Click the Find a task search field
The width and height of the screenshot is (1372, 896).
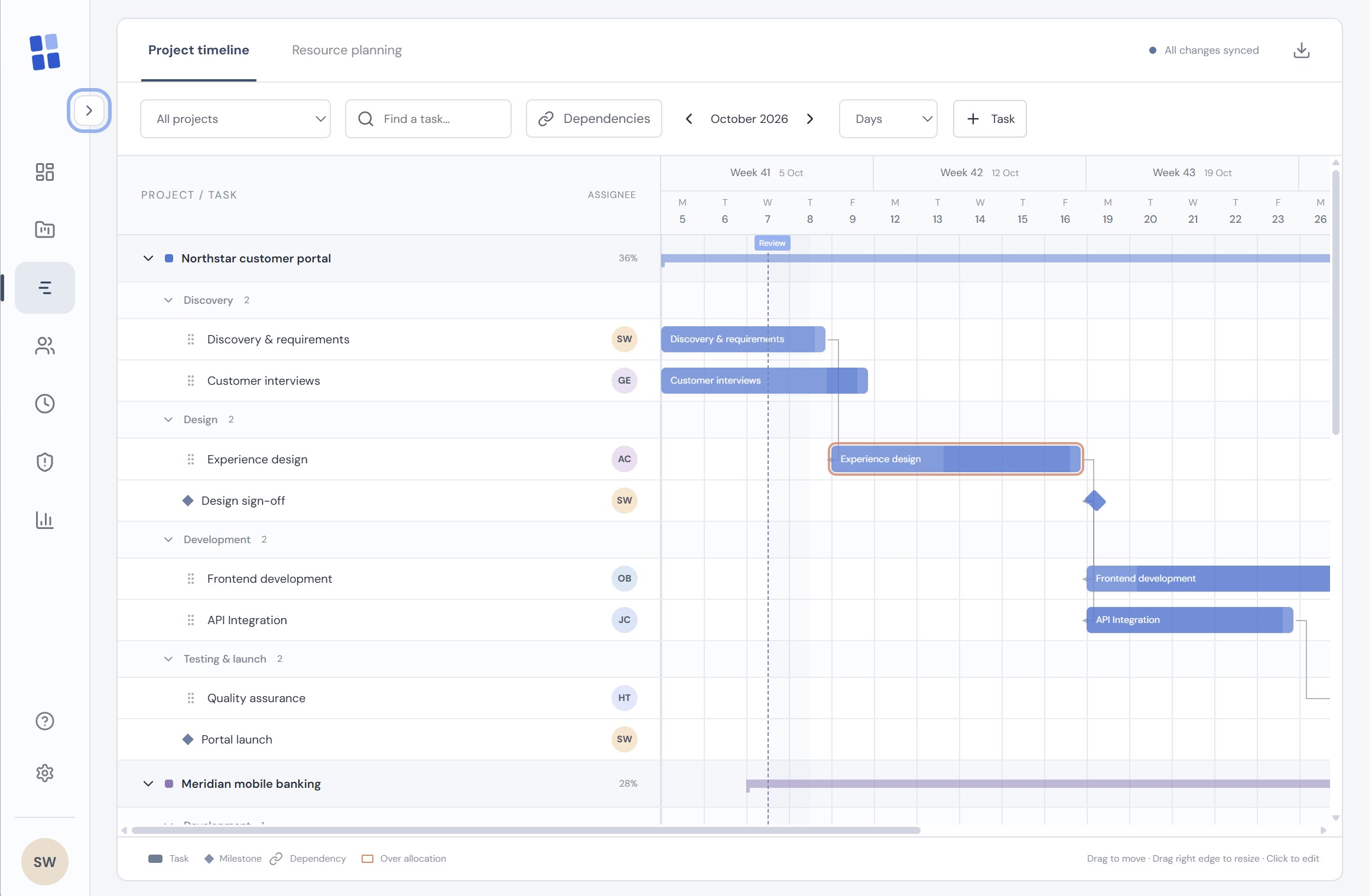pos(428,119)
